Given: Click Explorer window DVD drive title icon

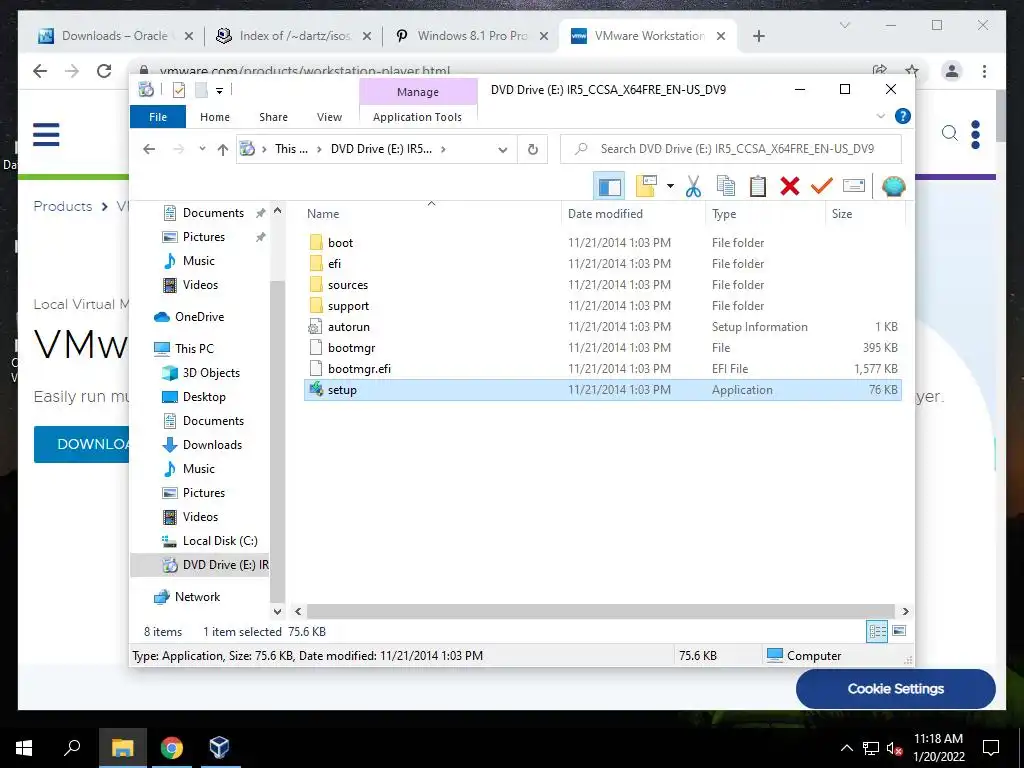Looking at the screenshot, I should click(x=146, y=89).
